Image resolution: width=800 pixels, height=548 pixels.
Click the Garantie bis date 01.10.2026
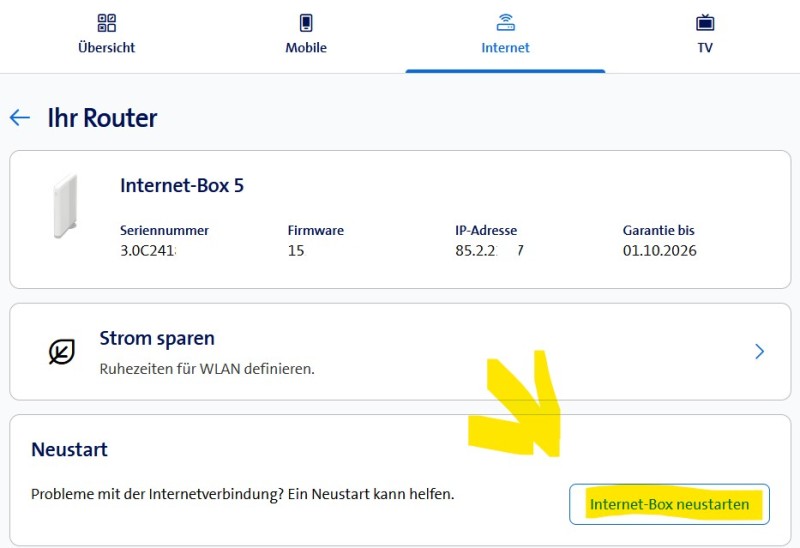click(659, 251)
